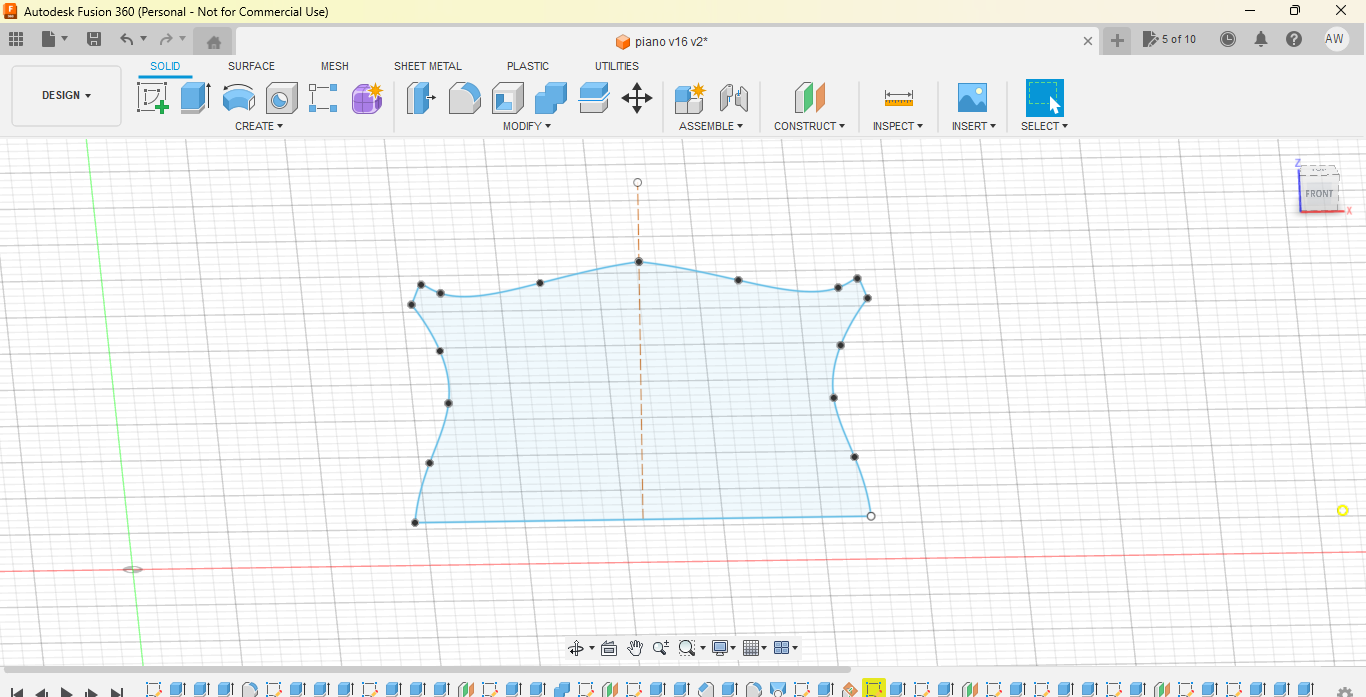
Task: Select the Extrude tool
Action: click(x=195, y=98)
